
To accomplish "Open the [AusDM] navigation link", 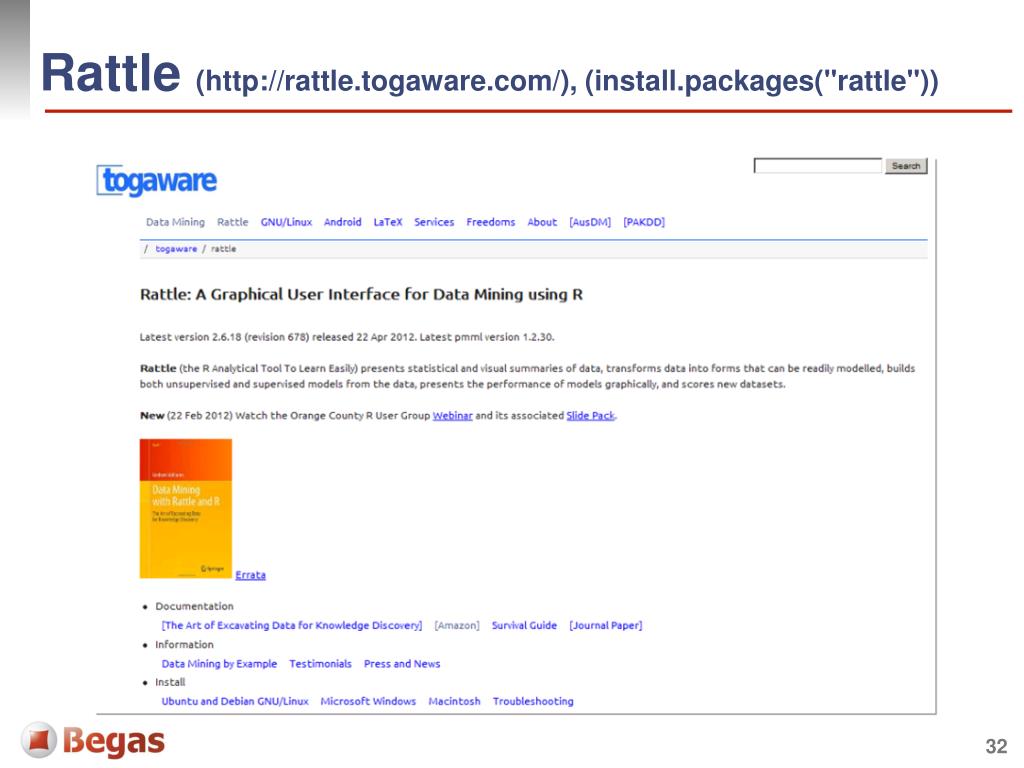I will (590, 222).
